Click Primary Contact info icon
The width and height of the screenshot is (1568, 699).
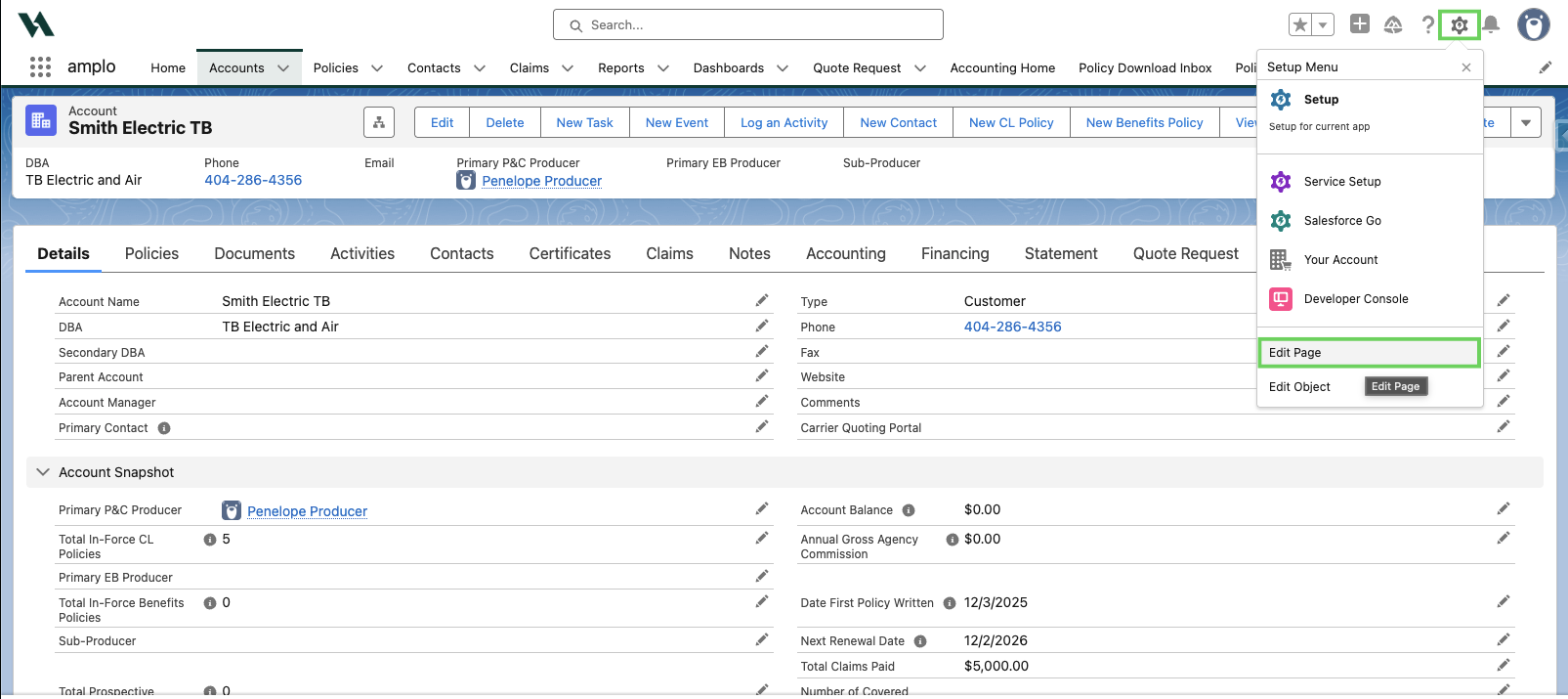164,428
